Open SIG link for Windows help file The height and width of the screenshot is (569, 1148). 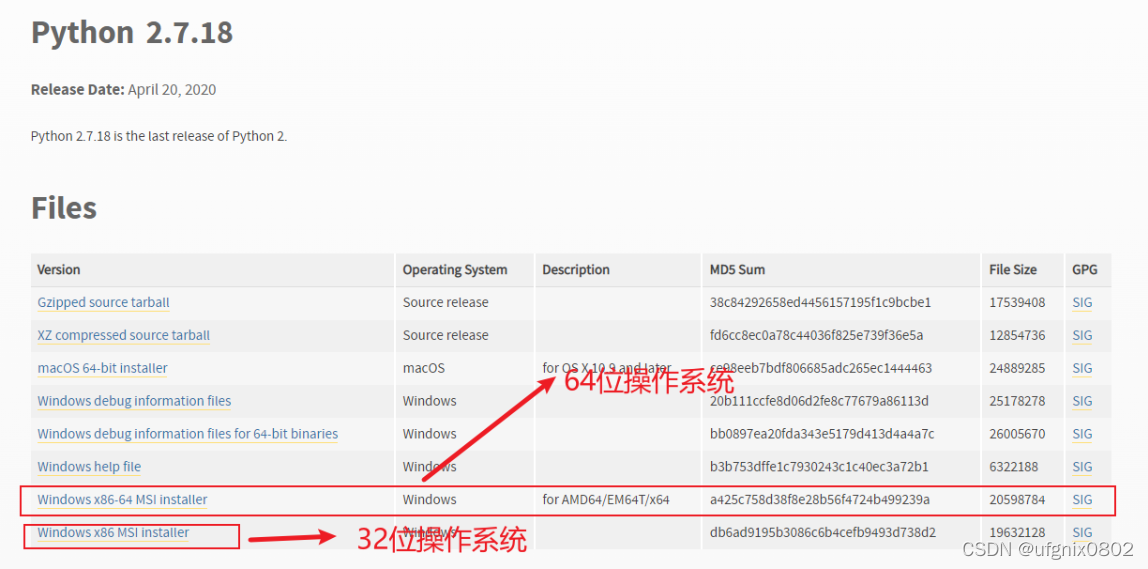coord(1082,467)
